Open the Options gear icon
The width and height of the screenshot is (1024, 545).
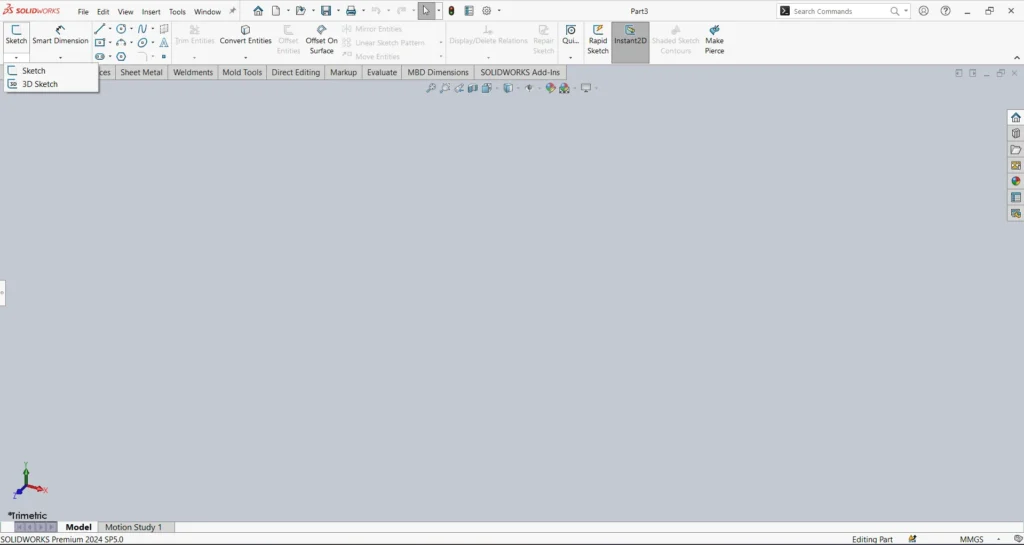(x=487, y=11)
